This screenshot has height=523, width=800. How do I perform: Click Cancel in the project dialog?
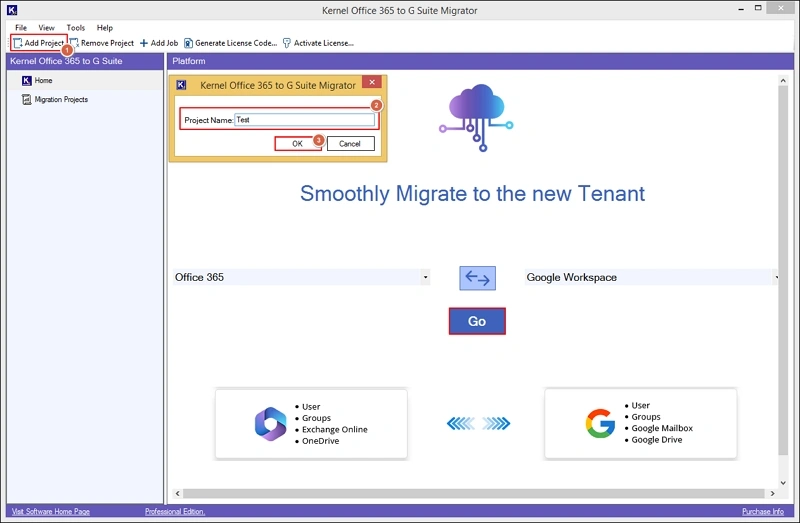point(350,144)
